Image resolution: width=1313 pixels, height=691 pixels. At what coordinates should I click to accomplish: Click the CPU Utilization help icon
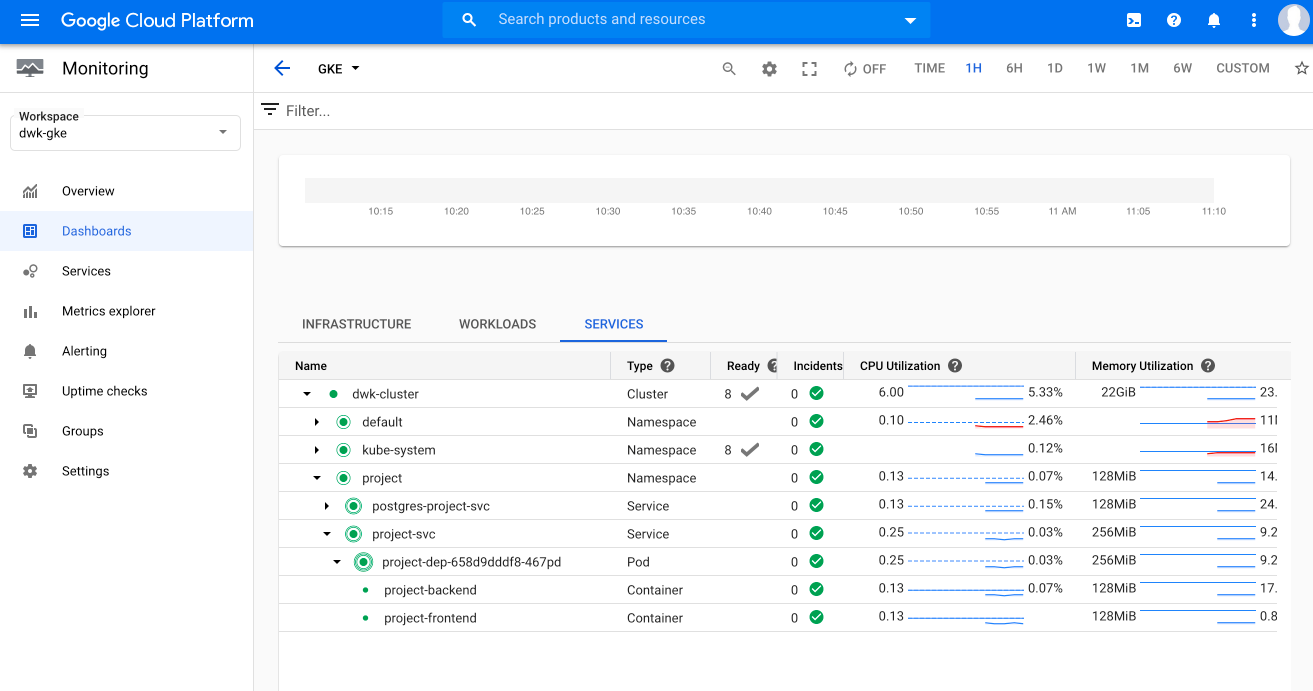point(955,366)
